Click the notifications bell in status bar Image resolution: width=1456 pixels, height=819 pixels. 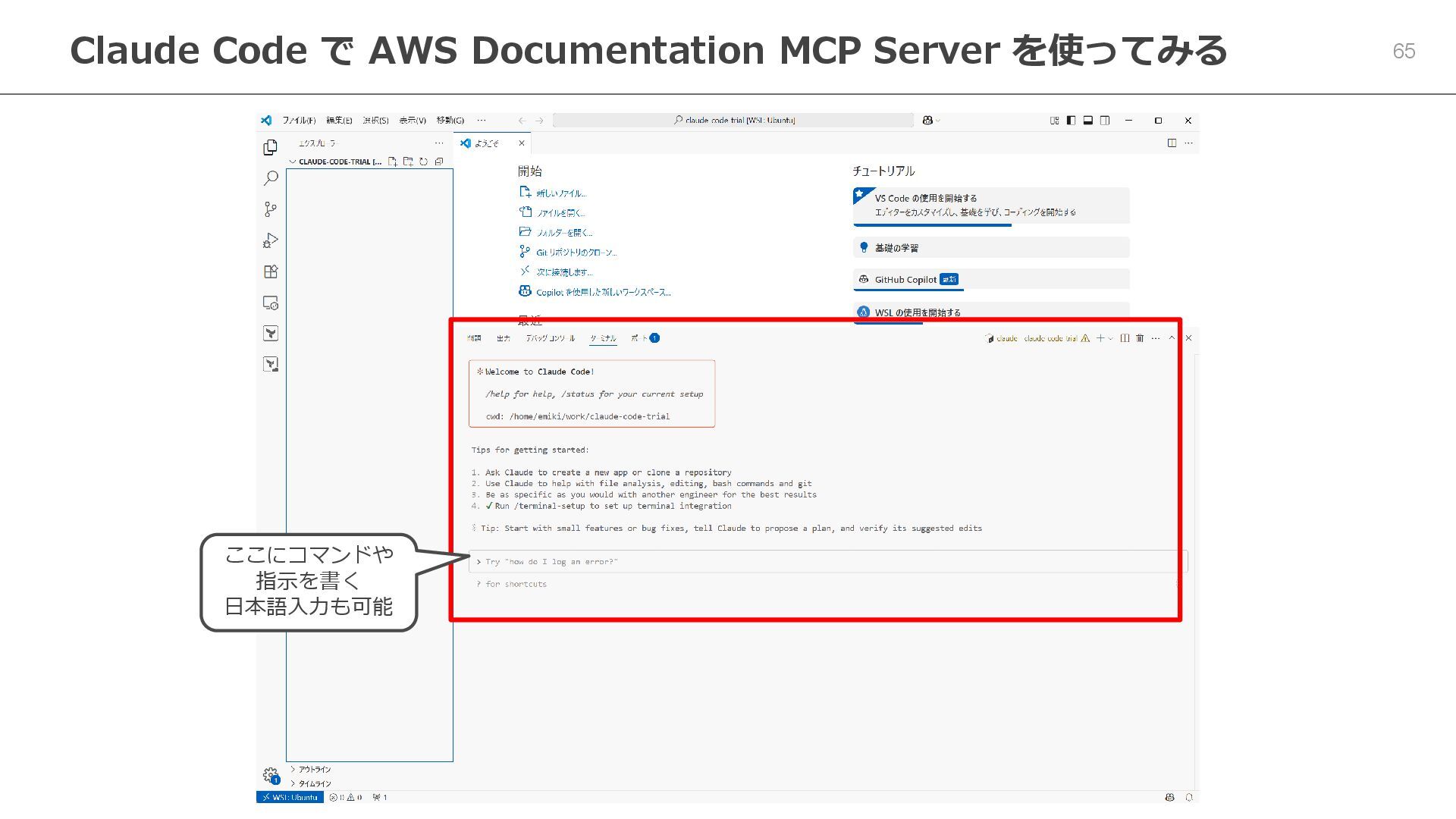click(1189, 797)
